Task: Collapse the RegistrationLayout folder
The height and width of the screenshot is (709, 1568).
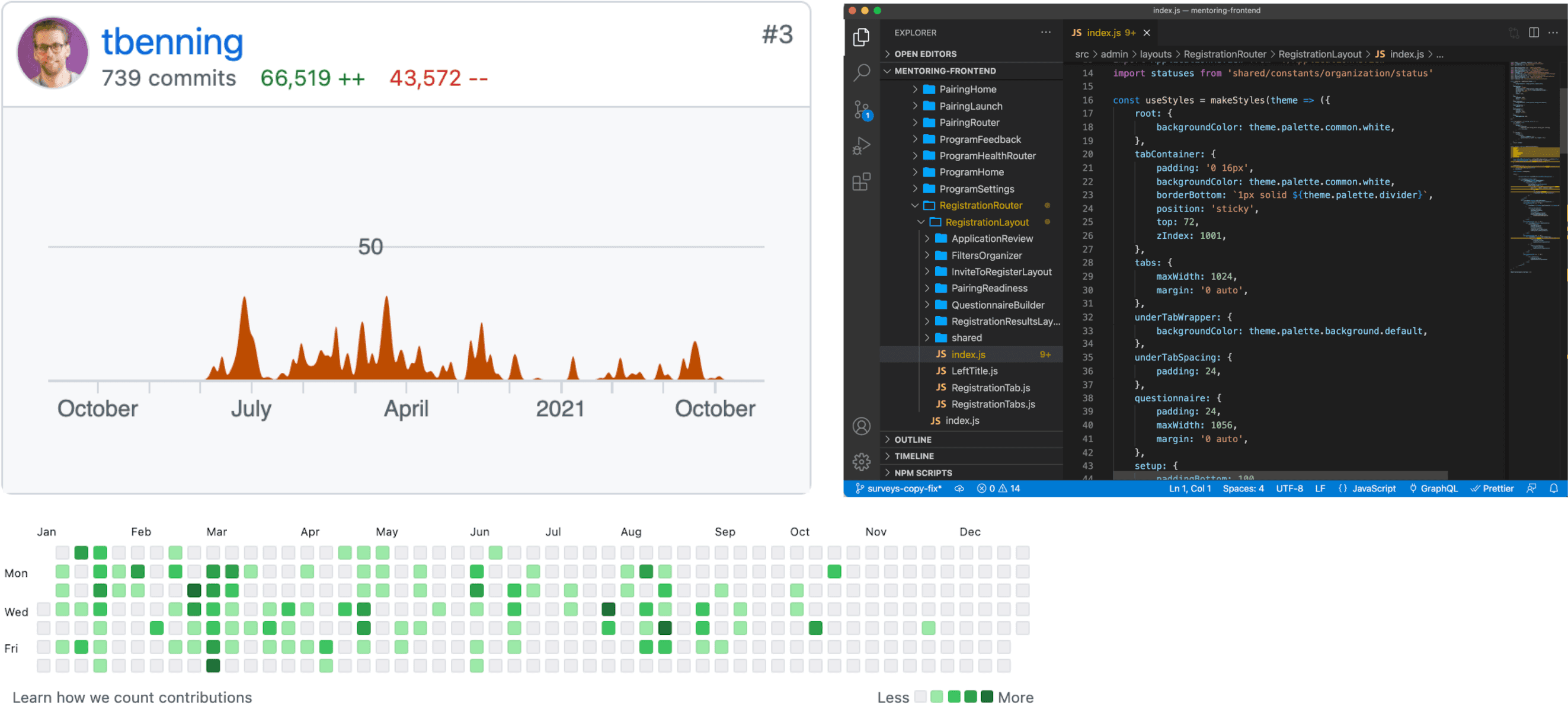Action: pyautogui.click(x=921, y=222)
